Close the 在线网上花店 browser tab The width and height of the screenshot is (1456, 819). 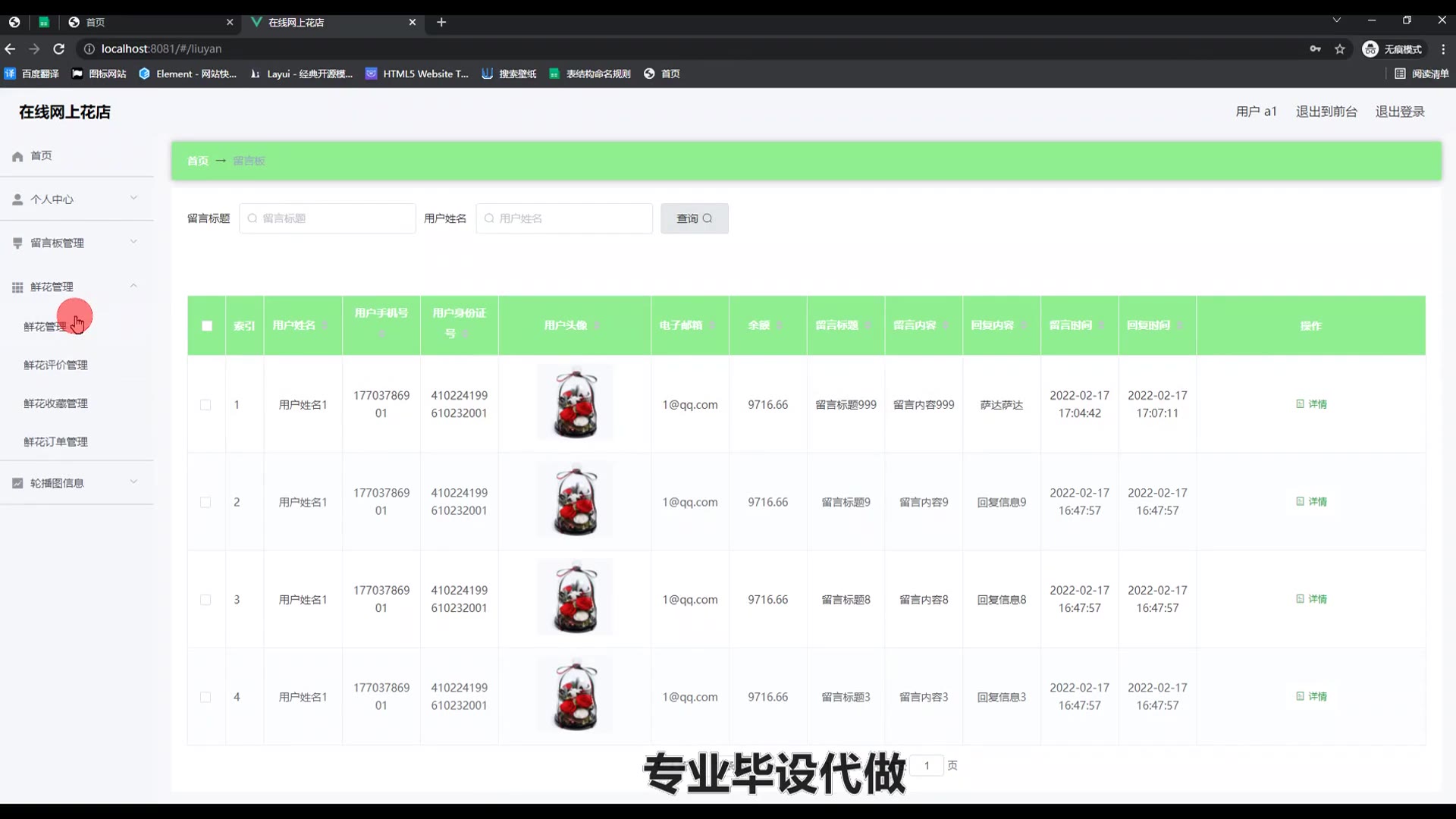pyautogui.click(x=413, y=22)
